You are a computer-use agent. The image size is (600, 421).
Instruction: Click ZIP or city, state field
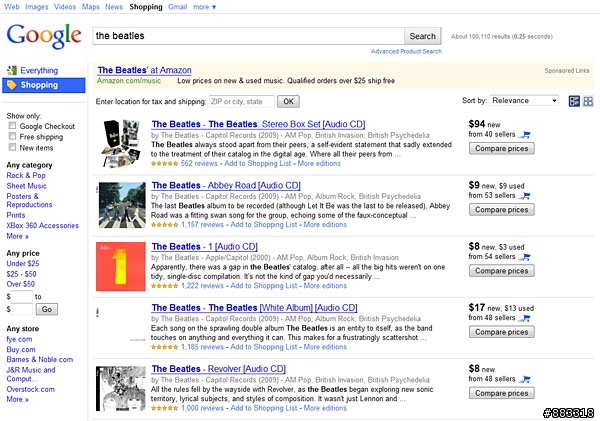[242, 101]
